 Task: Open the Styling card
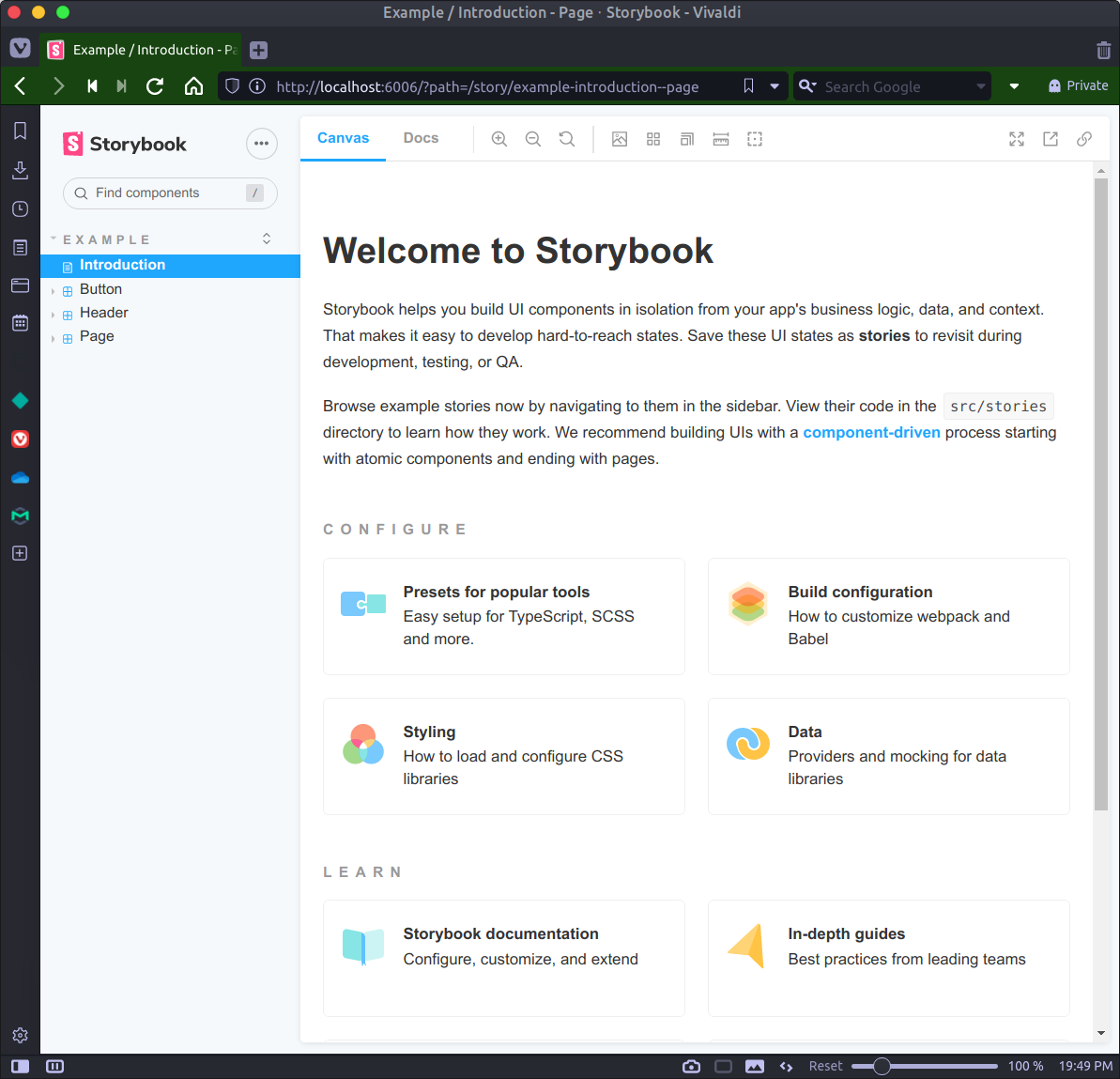coord(503,756)
